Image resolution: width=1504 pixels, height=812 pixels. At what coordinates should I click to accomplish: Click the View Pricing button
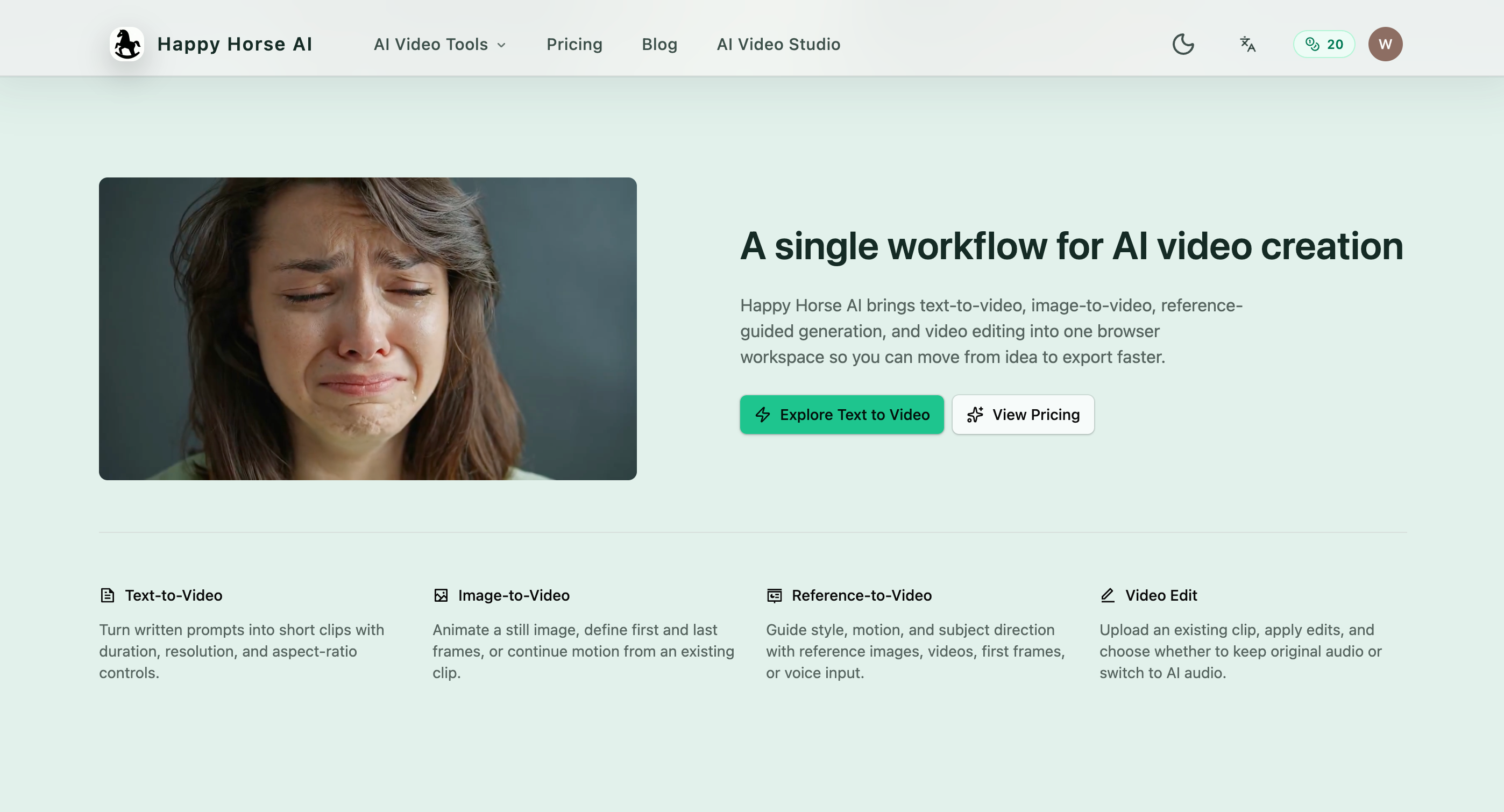[1023, 415]
